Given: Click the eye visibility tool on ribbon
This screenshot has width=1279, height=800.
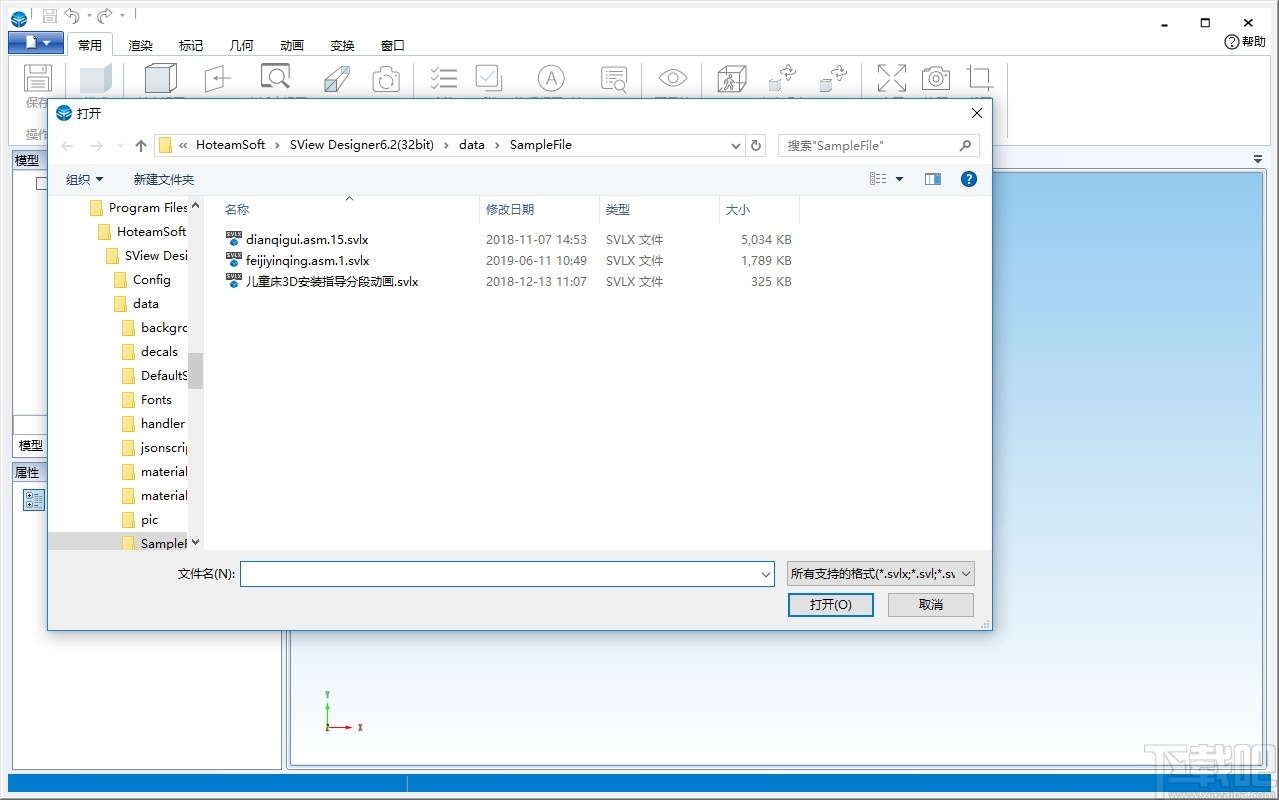Looking at the screenshot, I should click(x=671, y=78).
